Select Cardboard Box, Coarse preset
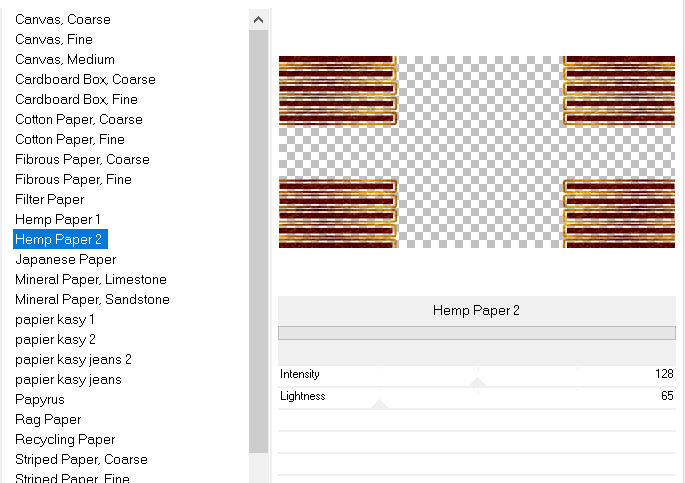This screenshot has width=685, height=483. [85, 79]
